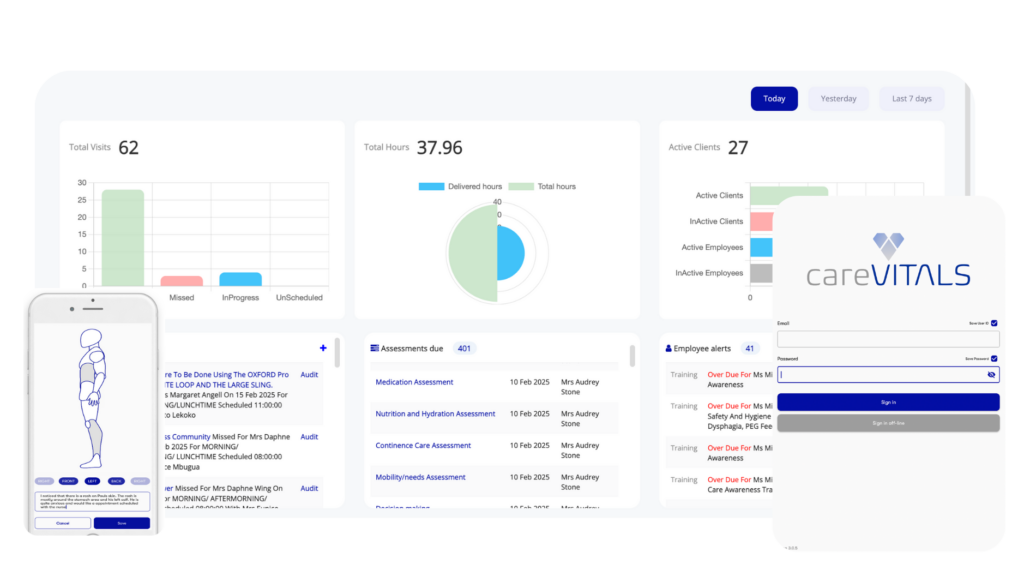This screenshot has width=1024, height=576.
Task: Click the Email input field
Action: click(x=887, y=340)
